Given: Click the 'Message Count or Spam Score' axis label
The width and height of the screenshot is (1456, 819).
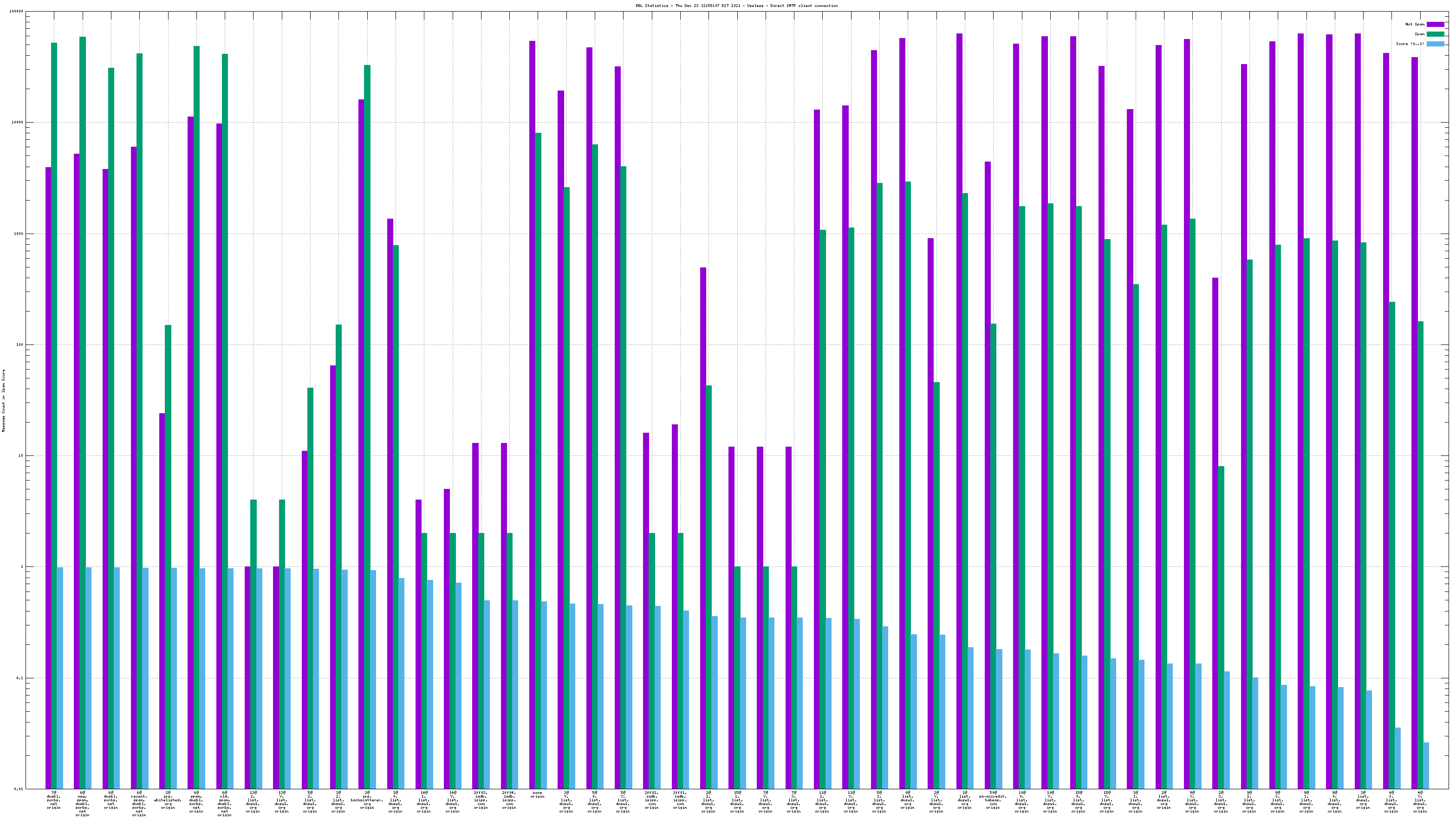Looking at the screenshot, I should pyautogui.click(x=3, y=400).
